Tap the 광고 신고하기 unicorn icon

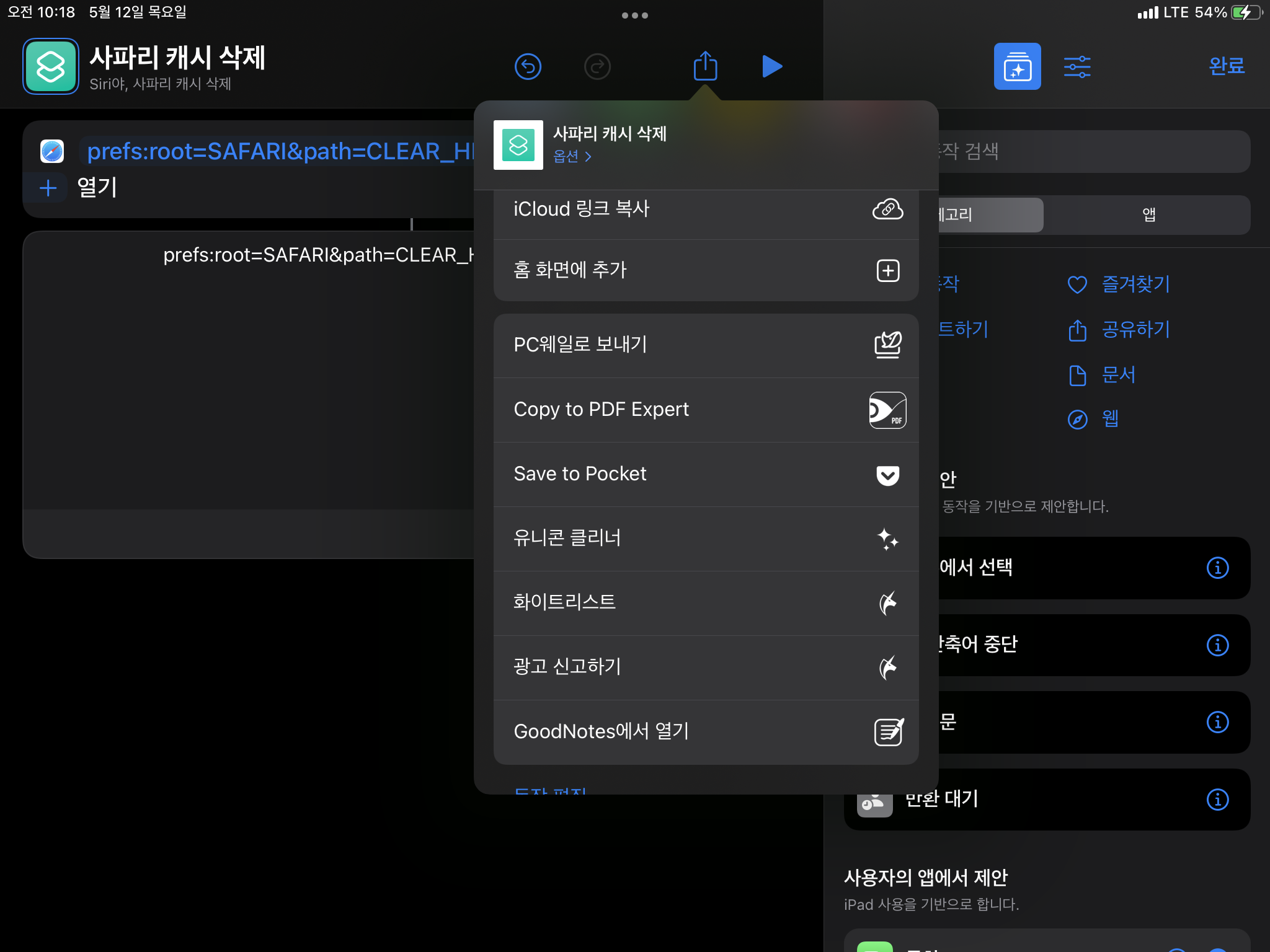tap(888, 668)
